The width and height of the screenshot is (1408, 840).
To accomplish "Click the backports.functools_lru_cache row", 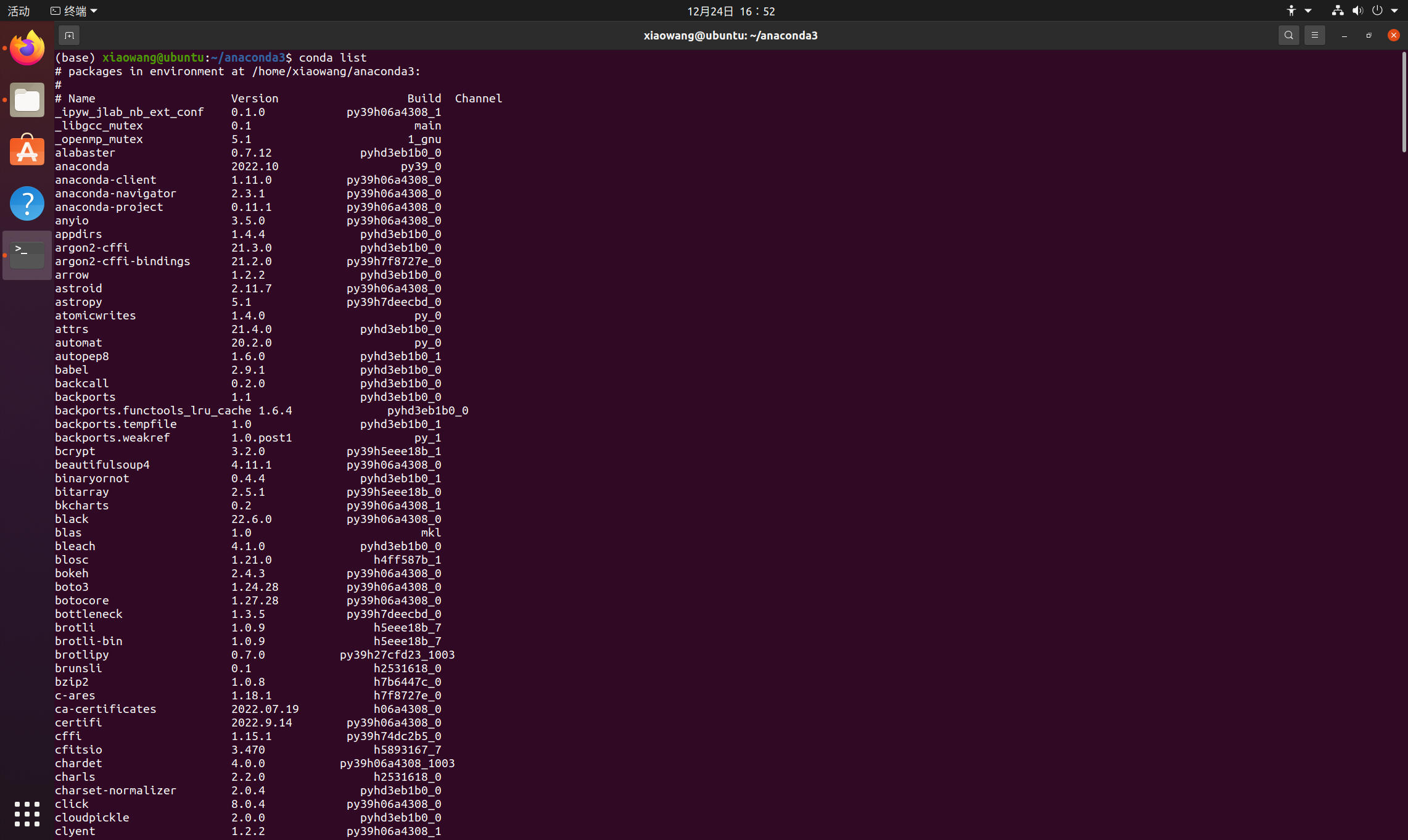I will pyautogui.click(x=261, y=410).
